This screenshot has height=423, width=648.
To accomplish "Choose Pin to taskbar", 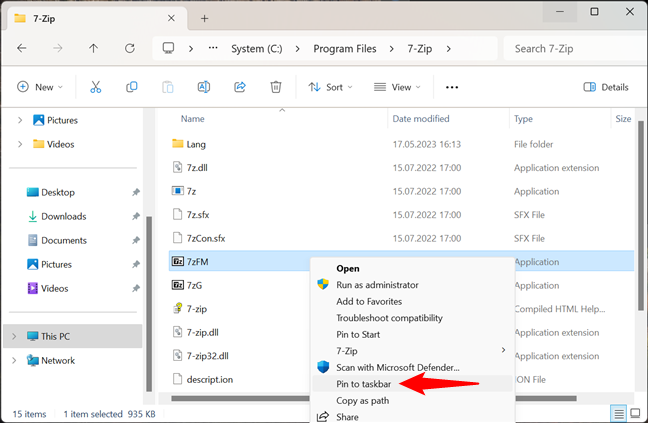I will pyautogui.click(x=412, y=384).
